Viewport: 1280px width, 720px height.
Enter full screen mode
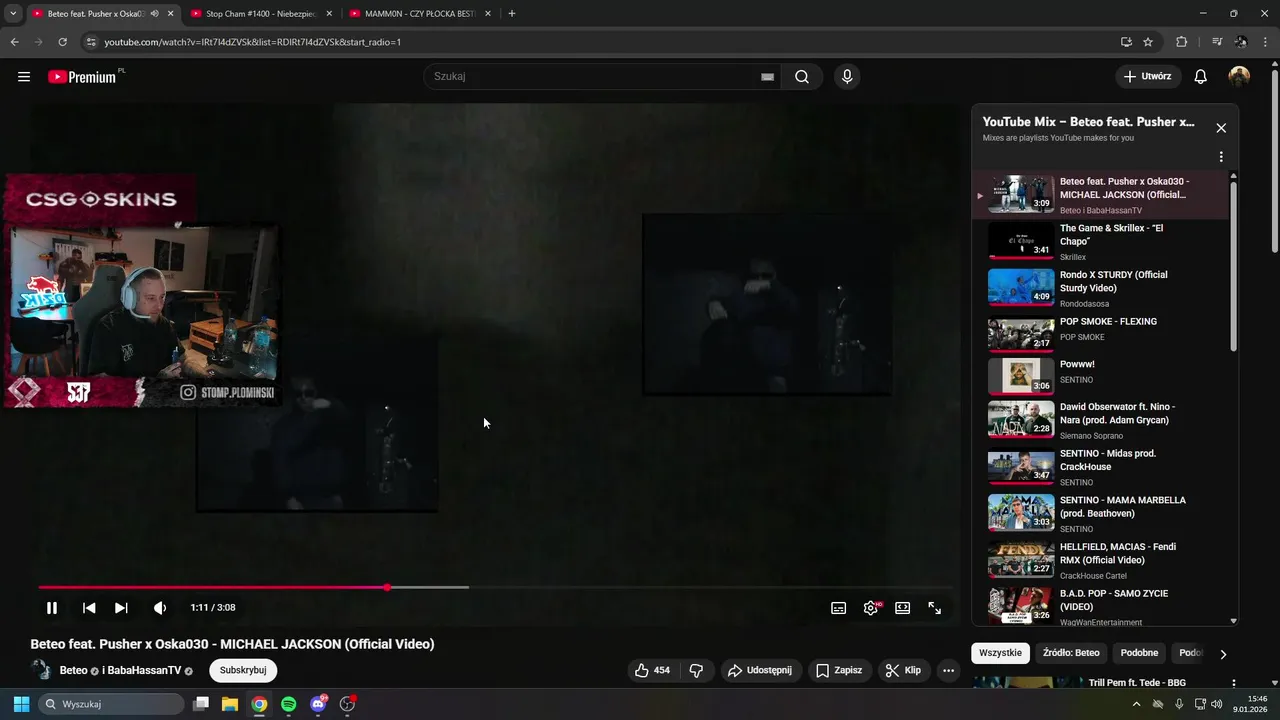tap(935, 608)
